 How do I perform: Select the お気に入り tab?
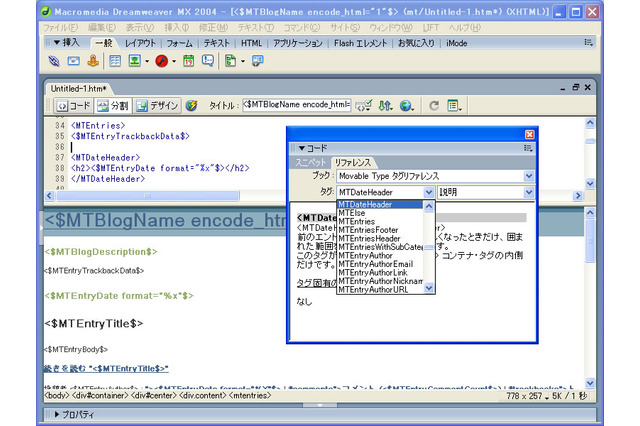(416, 43)
